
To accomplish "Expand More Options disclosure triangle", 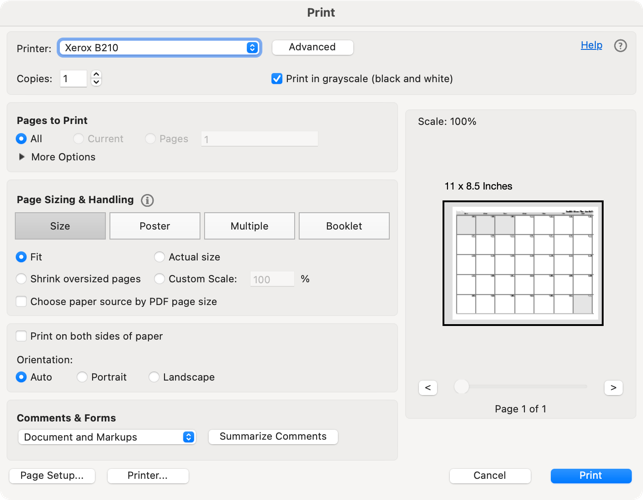I will 22,157.
